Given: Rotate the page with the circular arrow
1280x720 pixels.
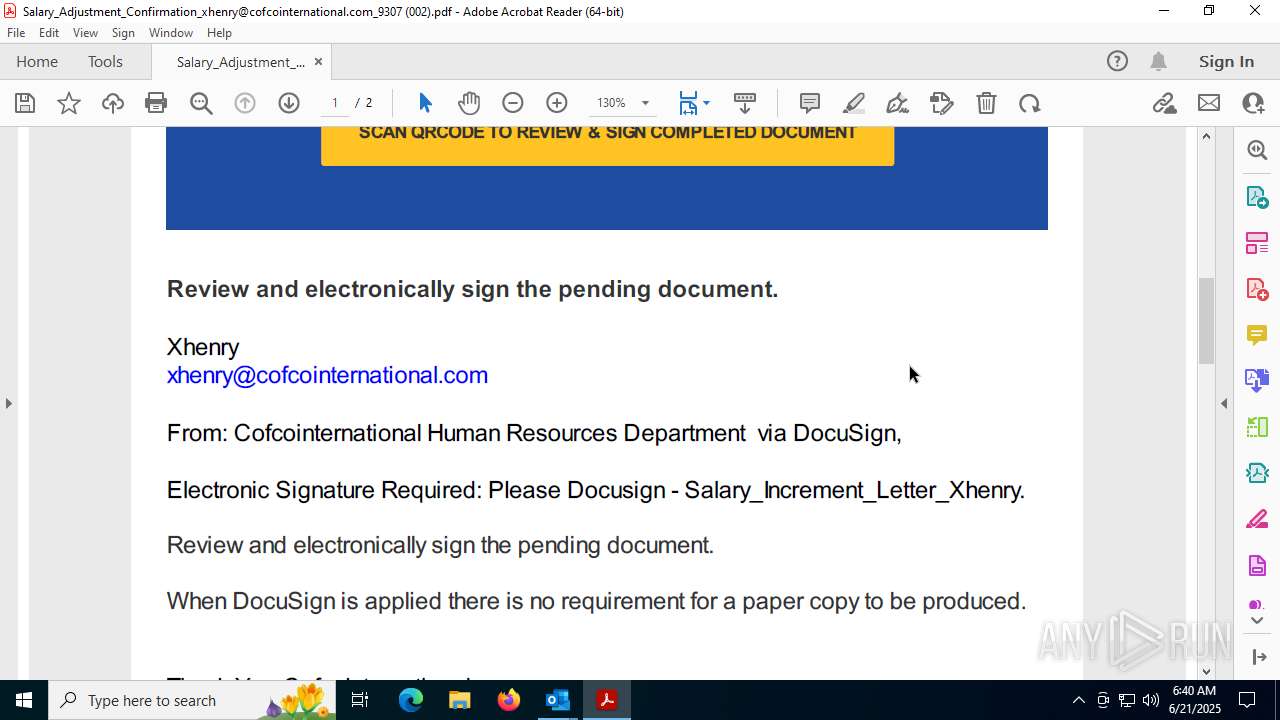Looking at the screenshot, I should [x=1030, y=103].
